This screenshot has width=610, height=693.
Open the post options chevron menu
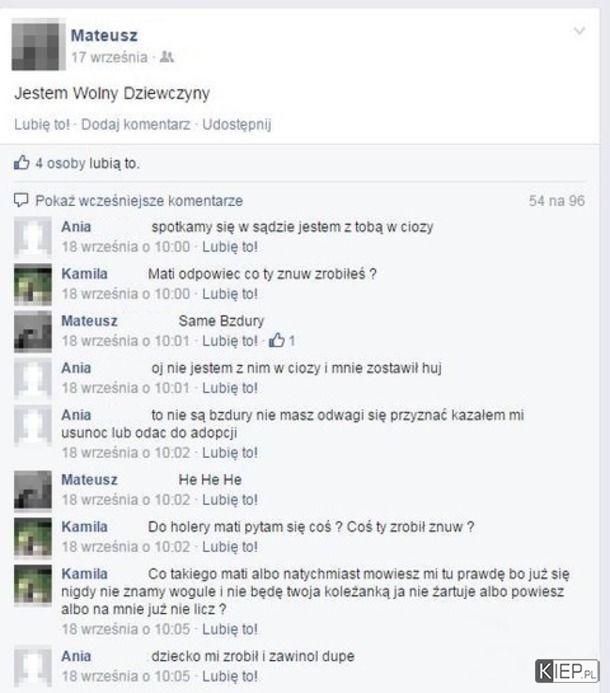coord(580,31)
